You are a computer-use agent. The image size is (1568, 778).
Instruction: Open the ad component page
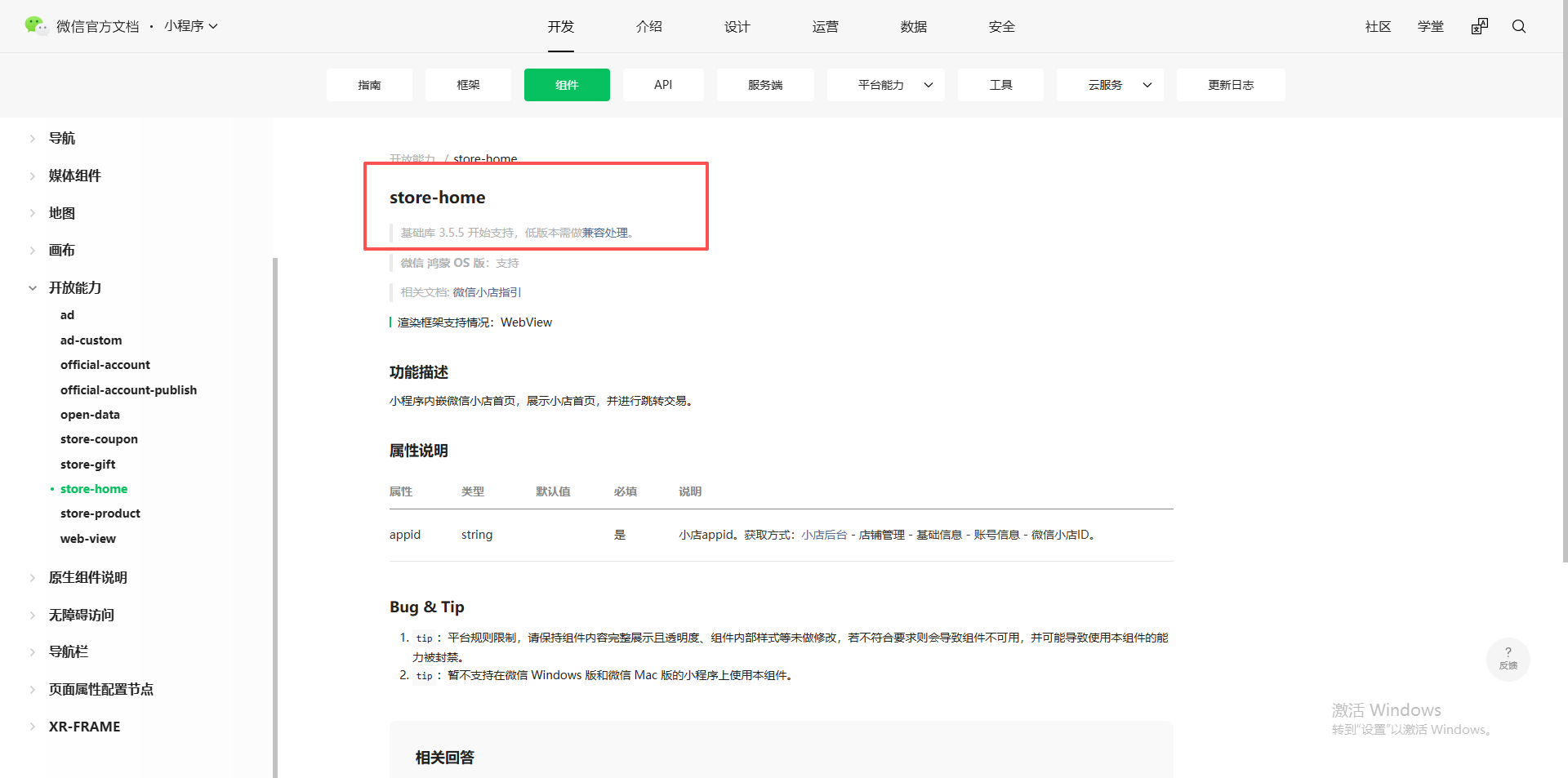[67, 315]
